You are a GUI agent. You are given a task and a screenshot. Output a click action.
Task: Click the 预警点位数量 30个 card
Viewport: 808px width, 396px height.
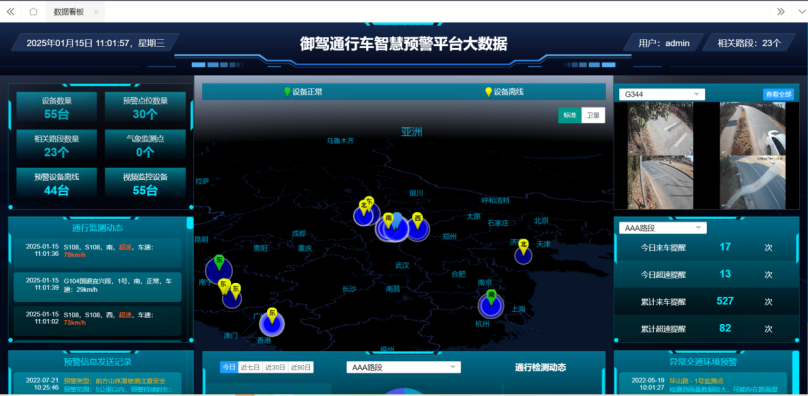click(x=145, y=108)
